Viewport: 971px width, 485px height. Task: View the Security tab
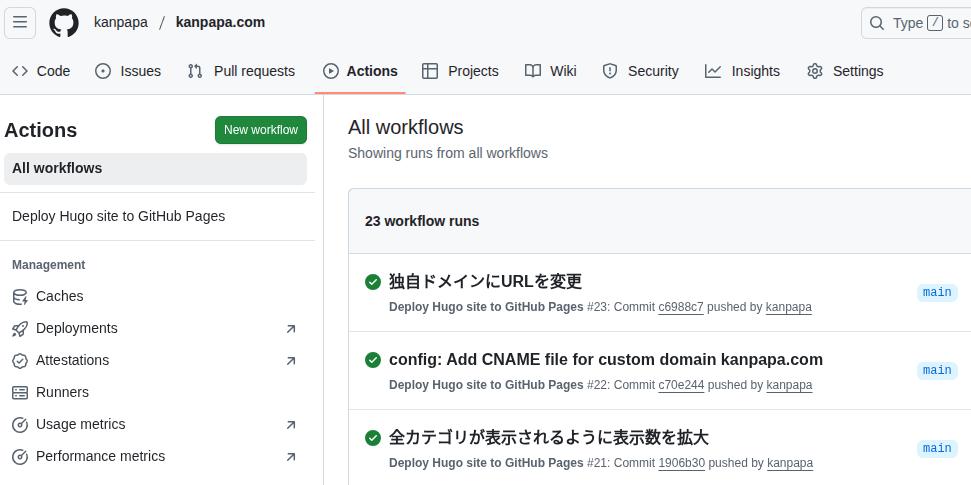coord(641,71)
